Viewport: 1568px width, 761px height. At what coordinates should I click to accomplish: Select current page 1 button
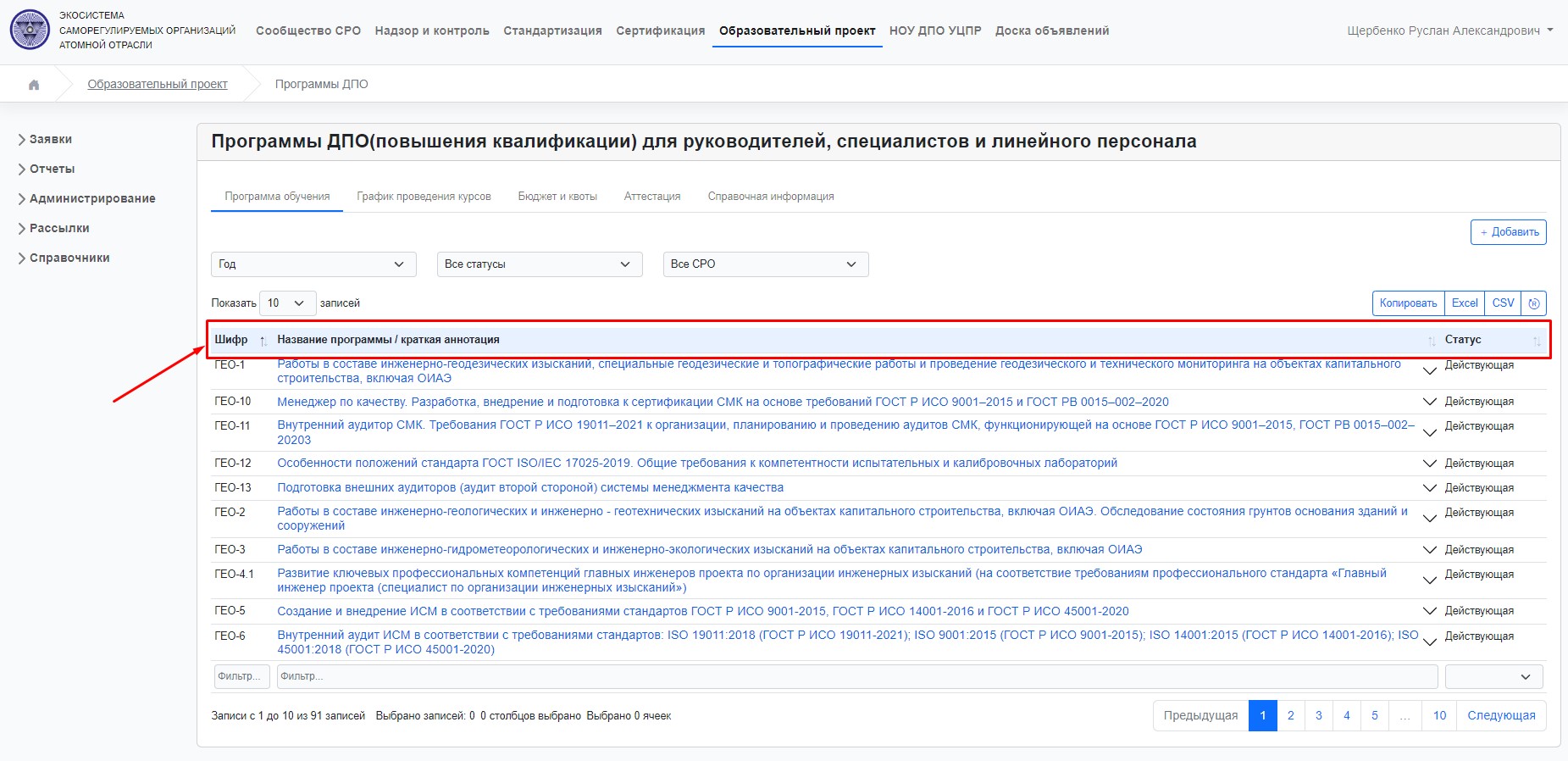(1263, 716)
